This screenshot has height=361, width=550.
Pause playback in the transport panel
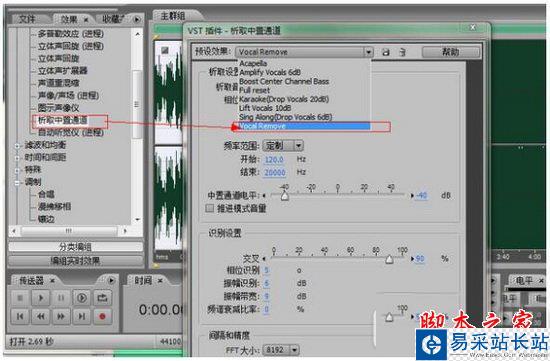click(x=61, y=298)
